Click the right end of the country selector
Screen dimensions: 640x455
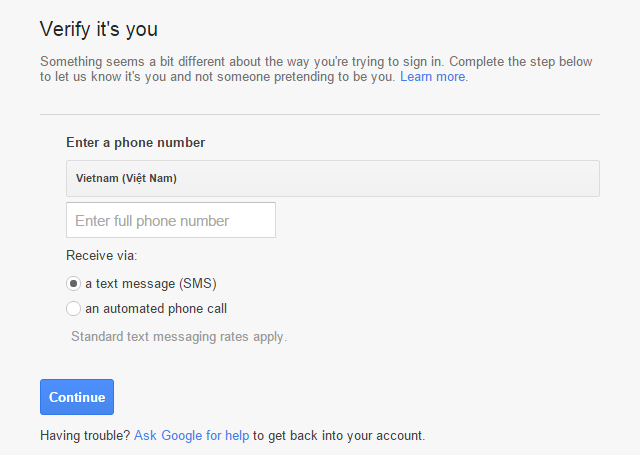click(x=585, y=179)
